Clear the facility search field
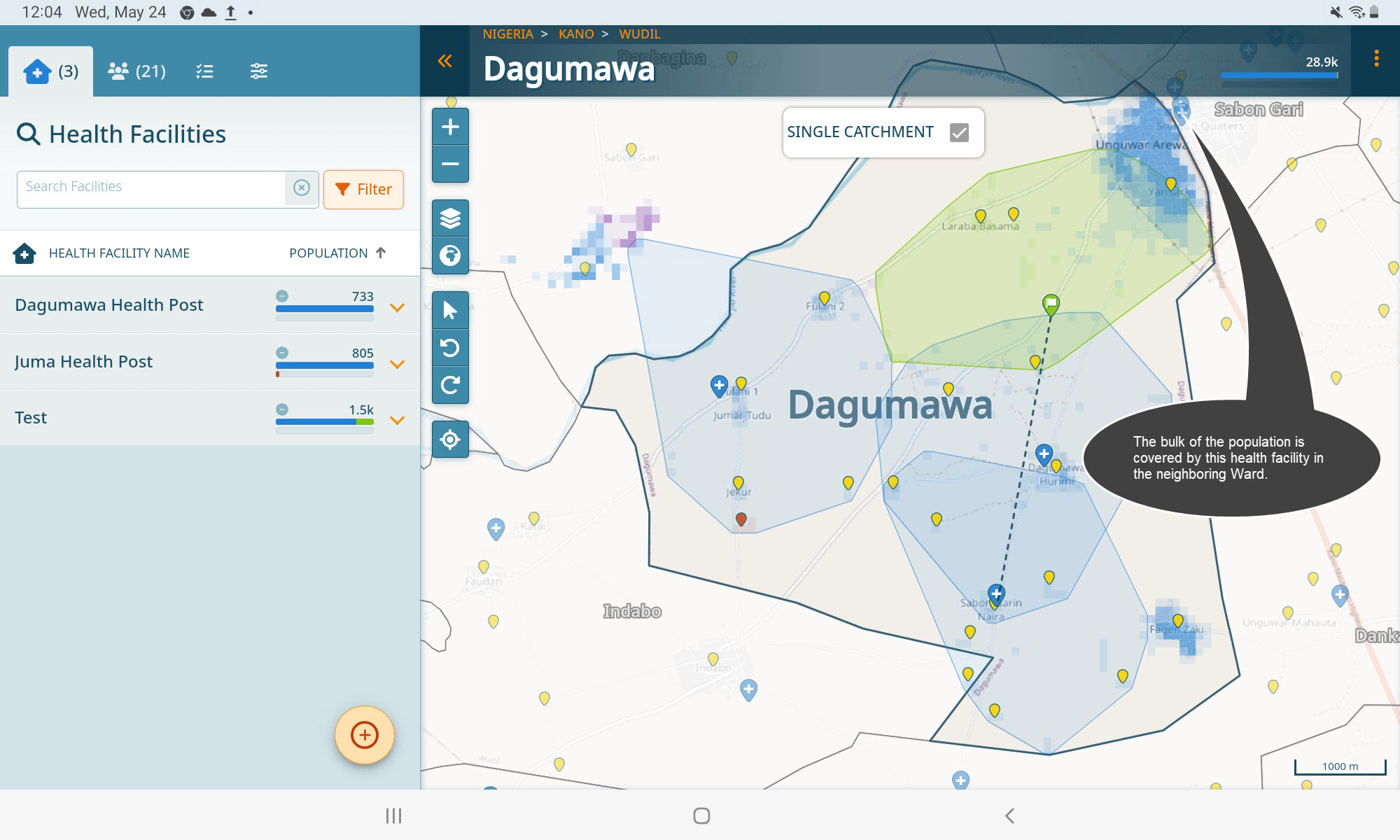The height and width of the screenshot is (840, 1400). click(302, 188)
